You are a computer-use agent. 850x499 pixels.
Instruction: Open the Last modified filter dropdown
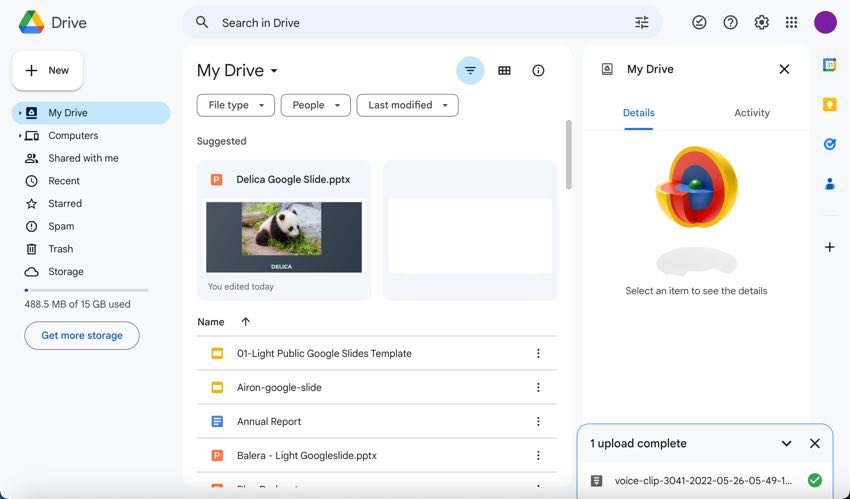(407, 105)
